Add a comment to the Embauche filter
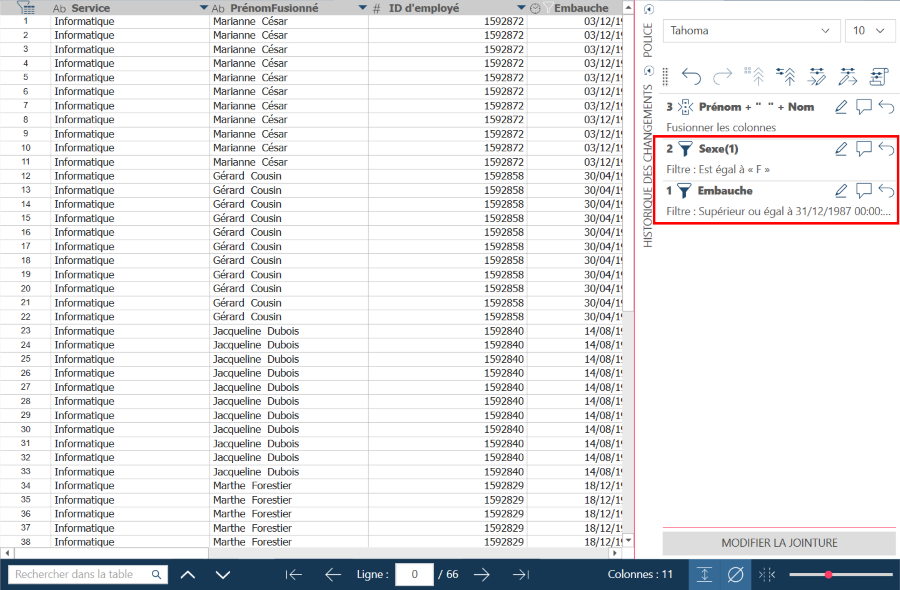900x590 pixels. point(864,191)
